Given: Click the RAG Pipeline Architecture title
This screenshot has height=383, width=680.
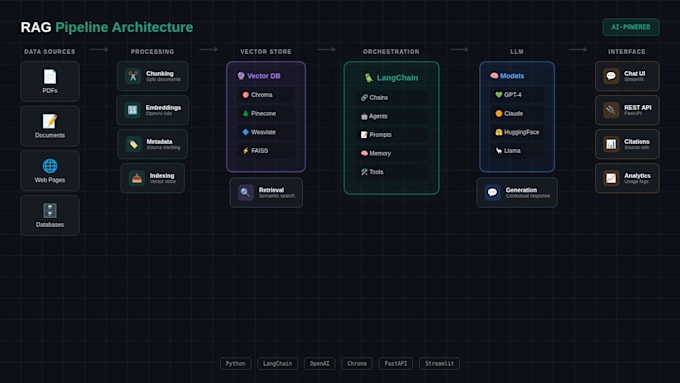Looking at the screenshot, I should (x=107, y=27).
